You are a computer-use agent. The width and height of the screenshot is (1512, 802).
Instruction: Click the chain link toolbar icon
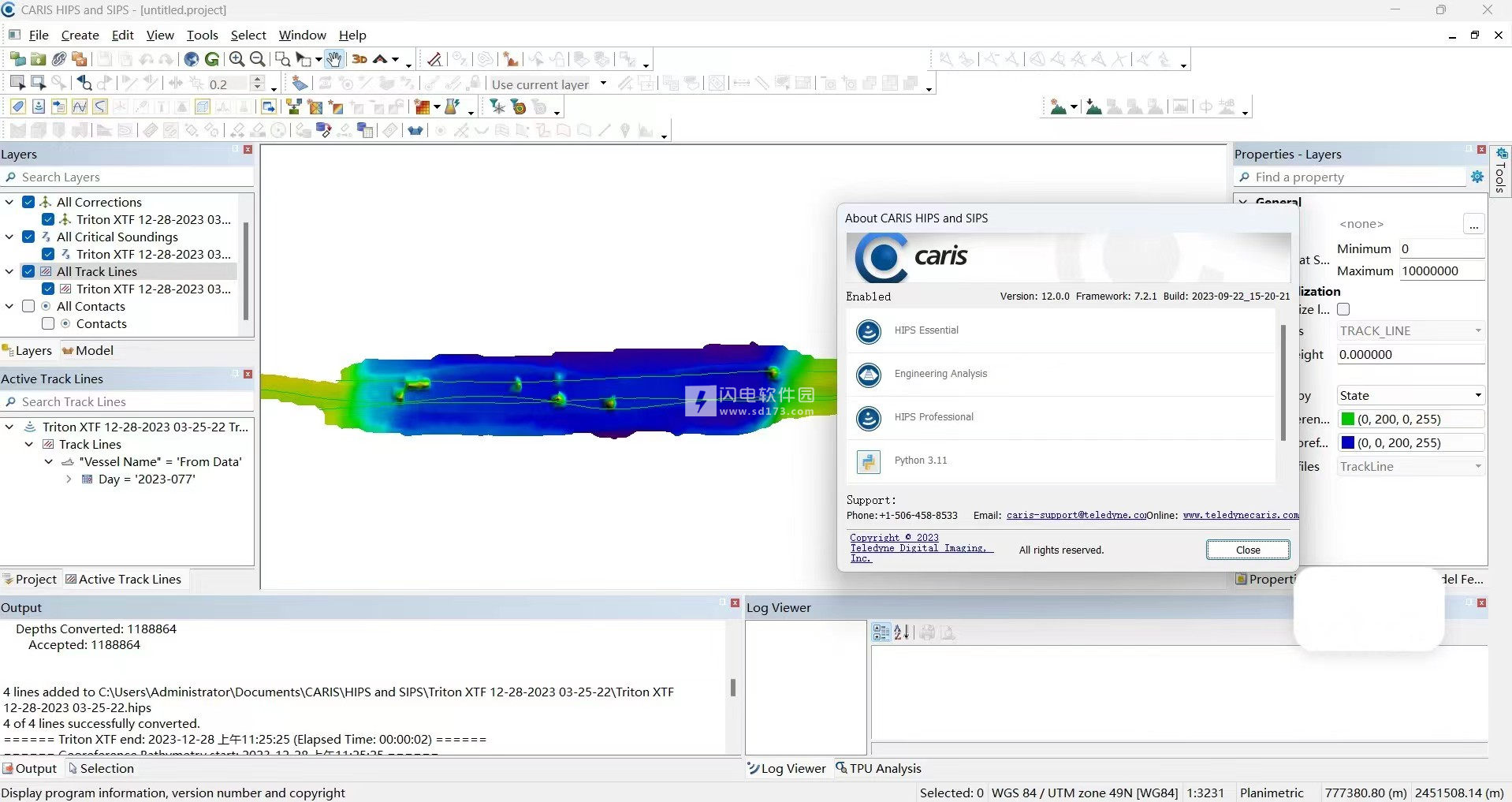pyautogui.click(x=59, y=59)
